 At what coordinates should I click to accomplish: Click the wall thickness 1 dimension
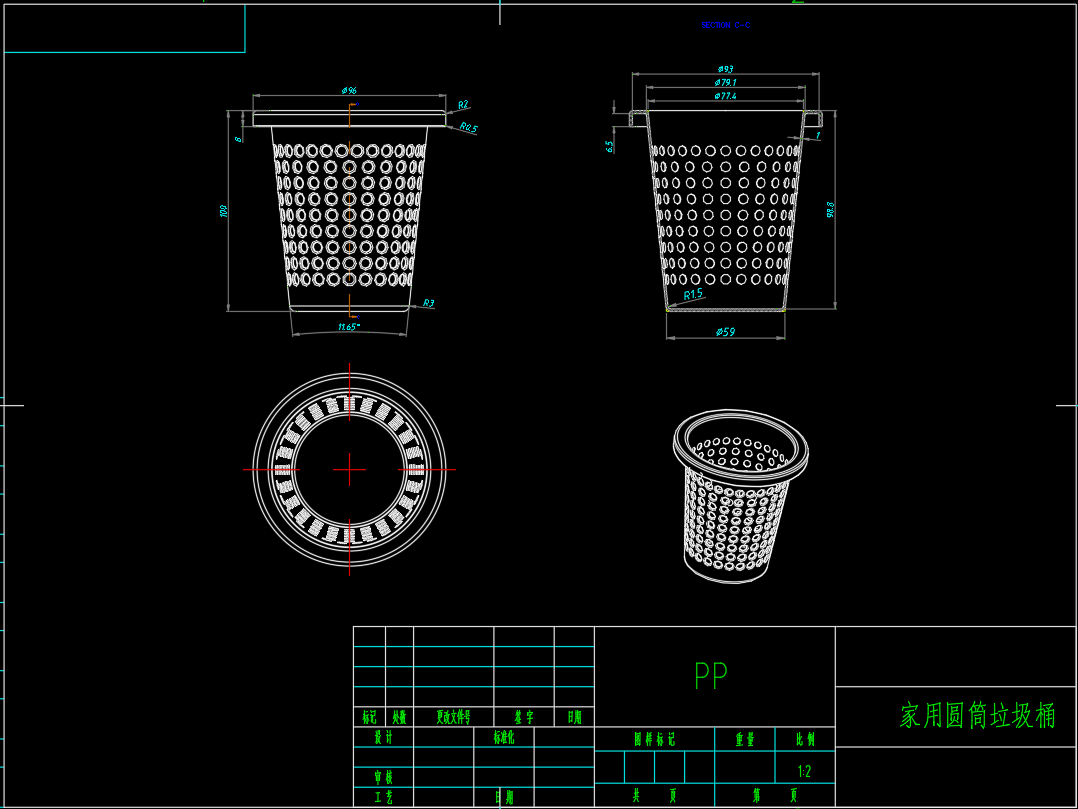click(818, 136)
